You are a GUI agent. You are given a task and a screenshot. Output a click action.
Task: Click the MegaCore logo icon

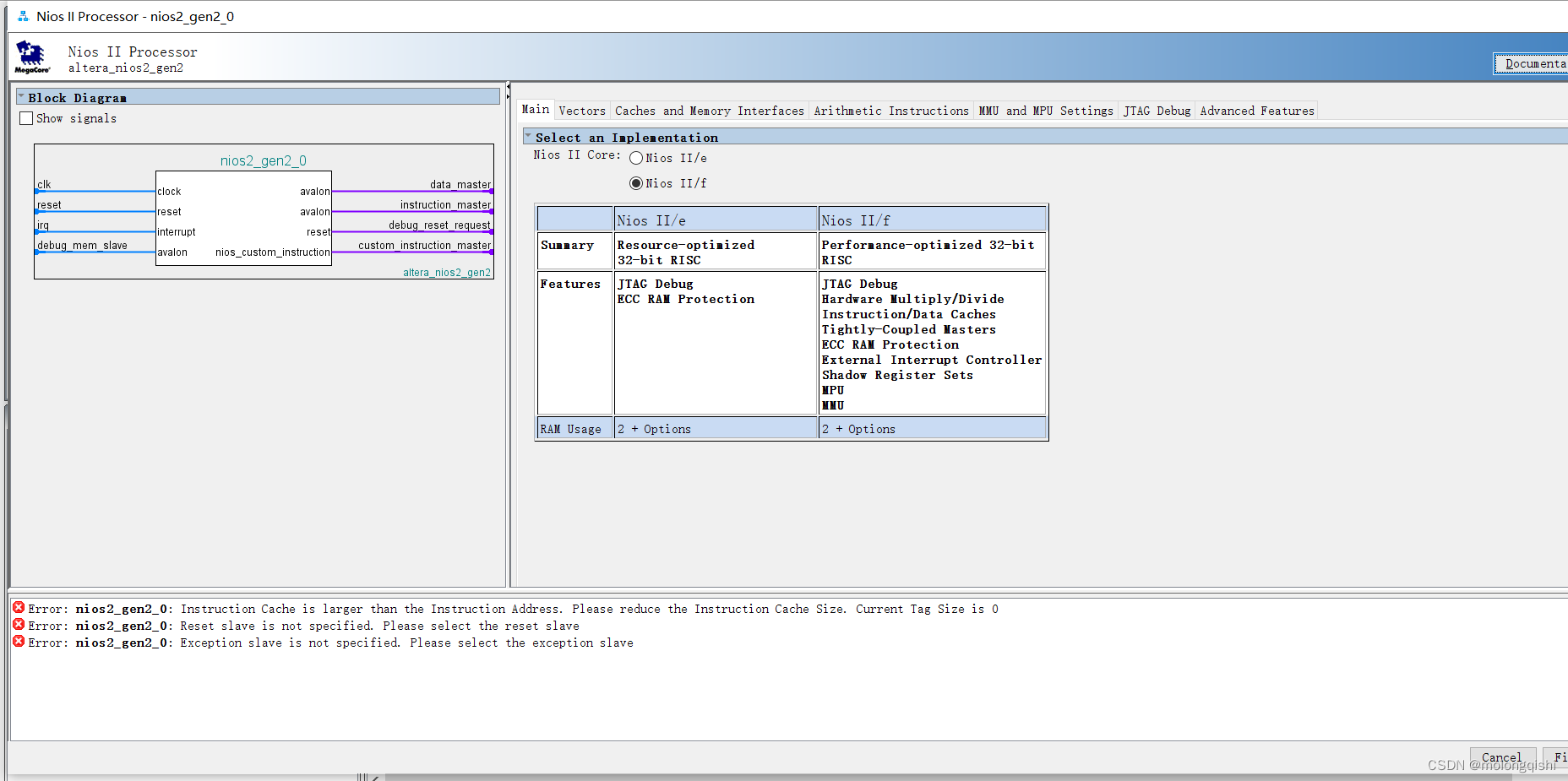tap(31, 57)
